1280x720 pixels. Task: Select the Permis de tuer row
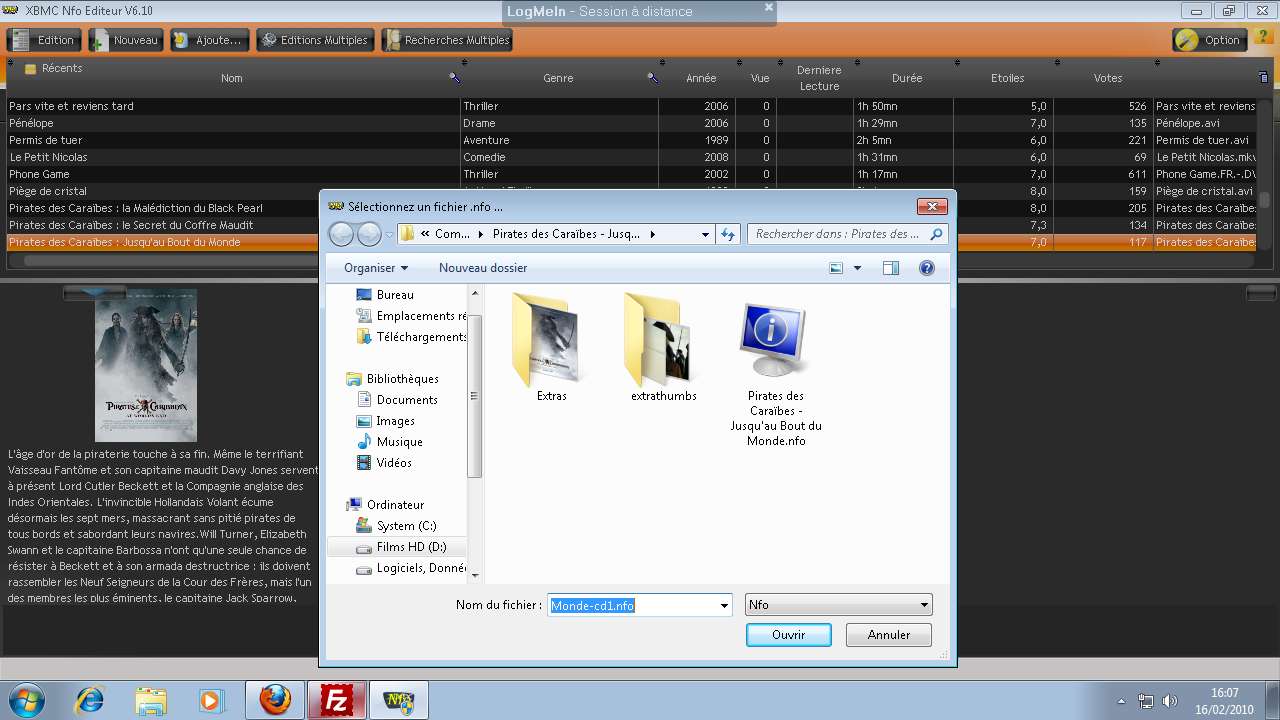coord(630,140)
